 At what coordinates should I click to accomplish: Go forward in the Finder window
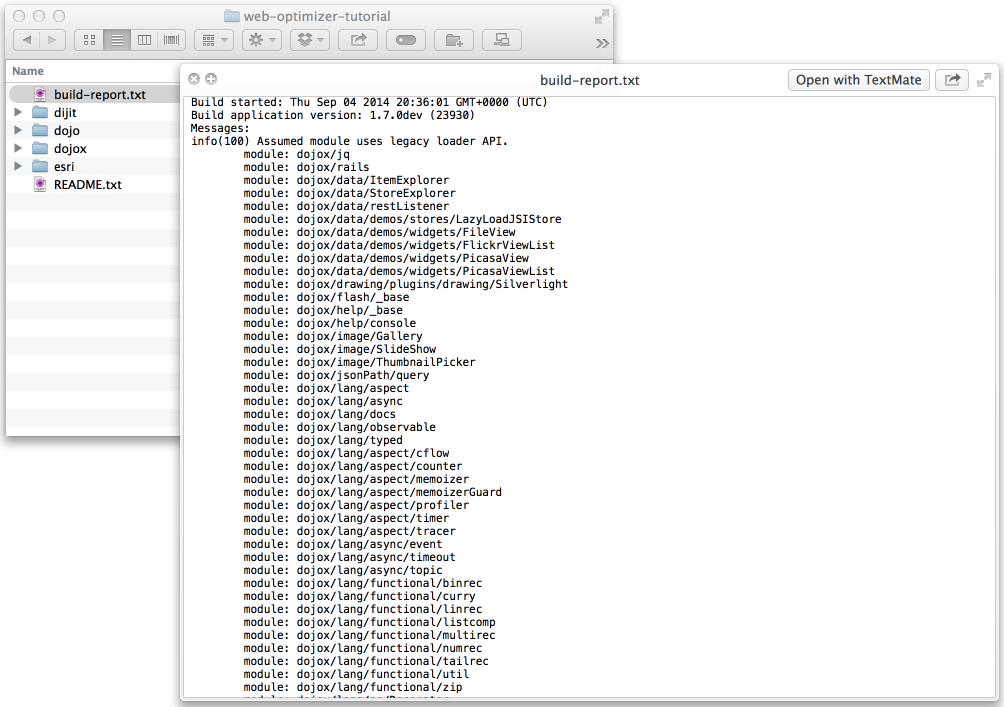52,40
